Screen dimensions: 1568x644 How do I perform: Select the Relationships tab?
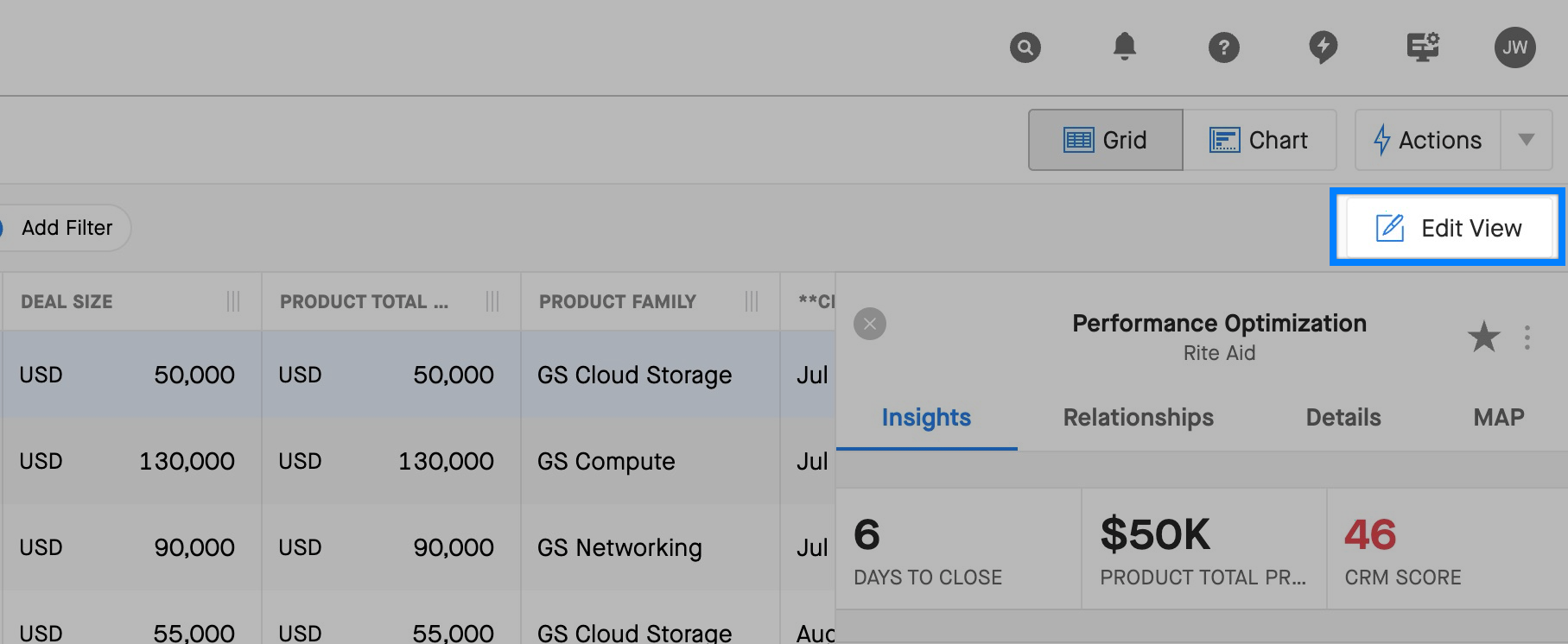pos(1138,418)
